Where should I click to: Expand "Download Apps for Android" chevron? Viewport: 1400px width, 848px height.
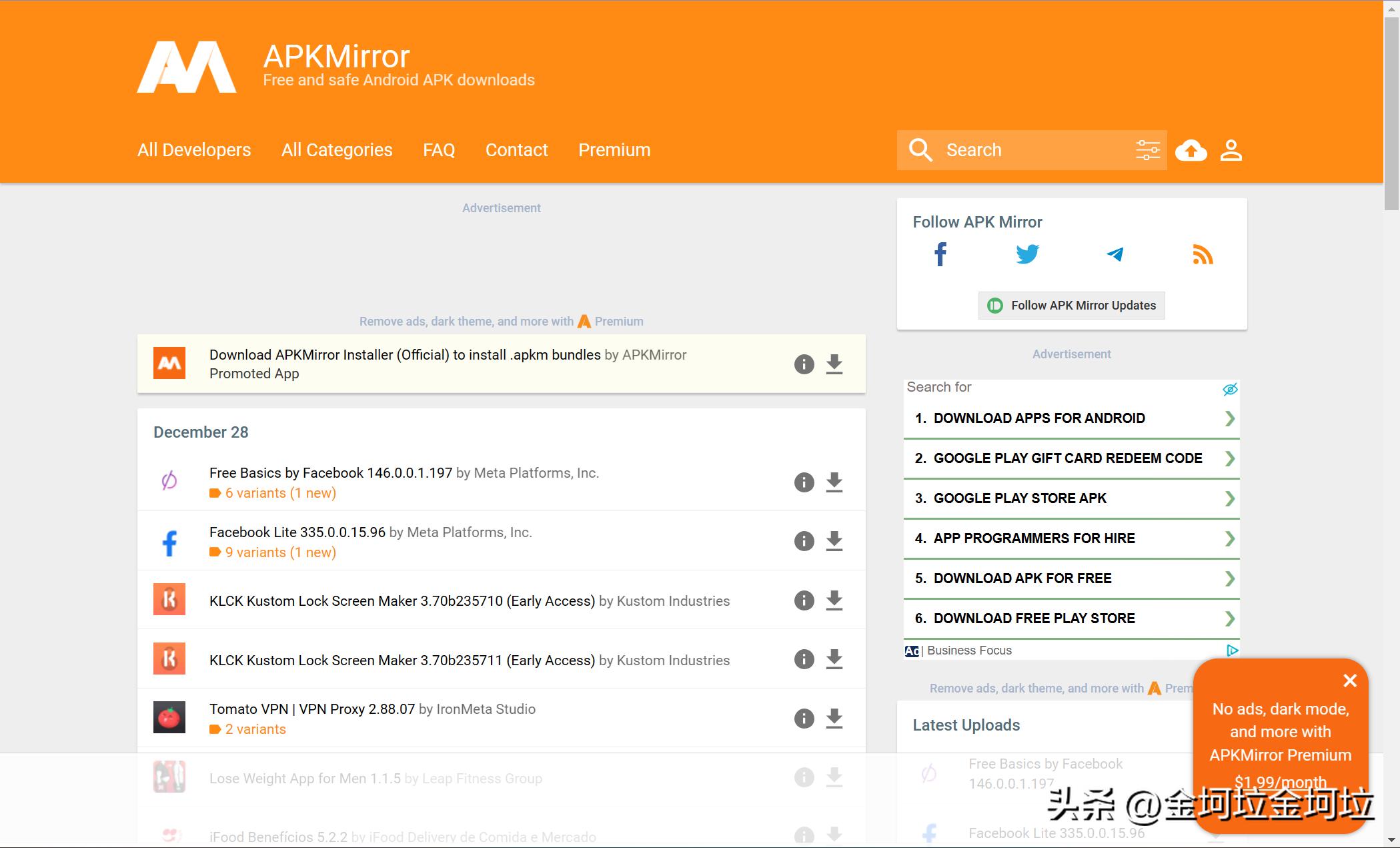coord(1230,418)
